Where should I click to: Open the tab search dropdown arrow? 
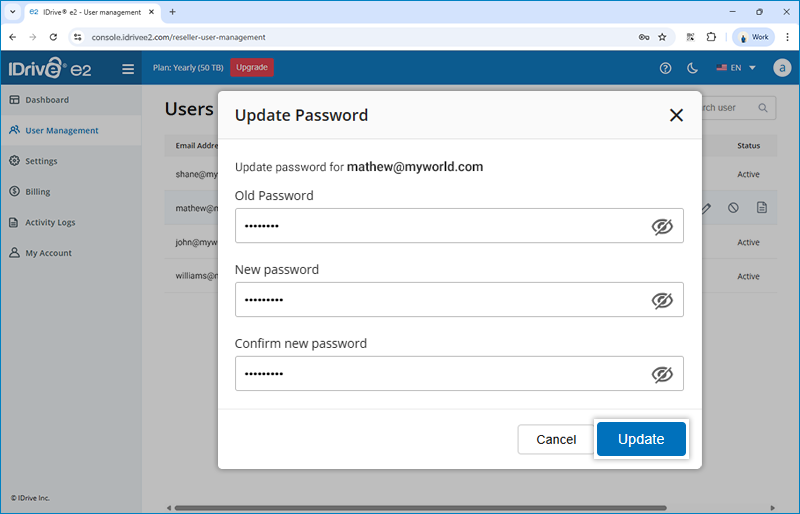click(x=11, y=12)
